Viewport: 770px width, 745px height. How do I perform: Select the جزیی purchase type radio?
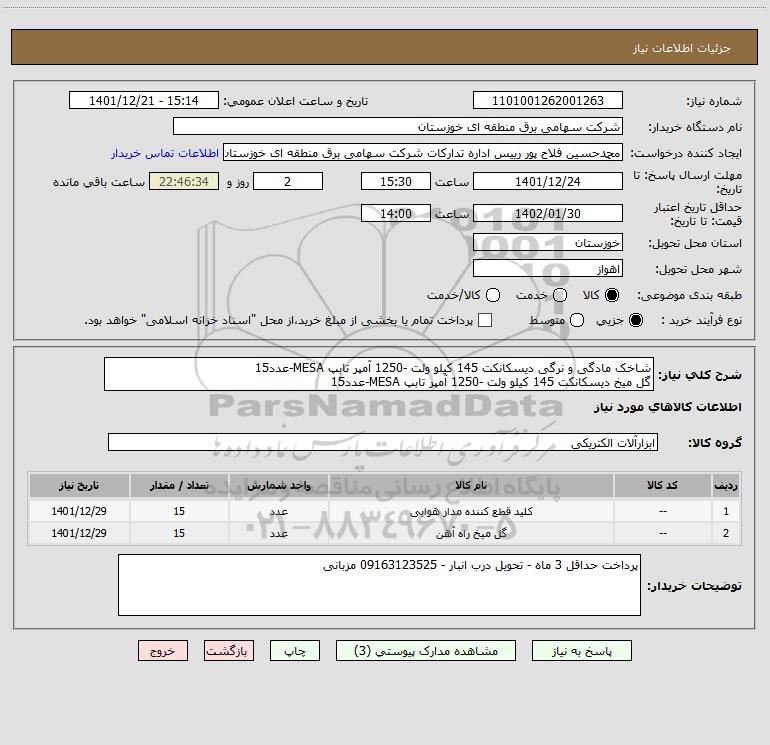coord(639,321)
